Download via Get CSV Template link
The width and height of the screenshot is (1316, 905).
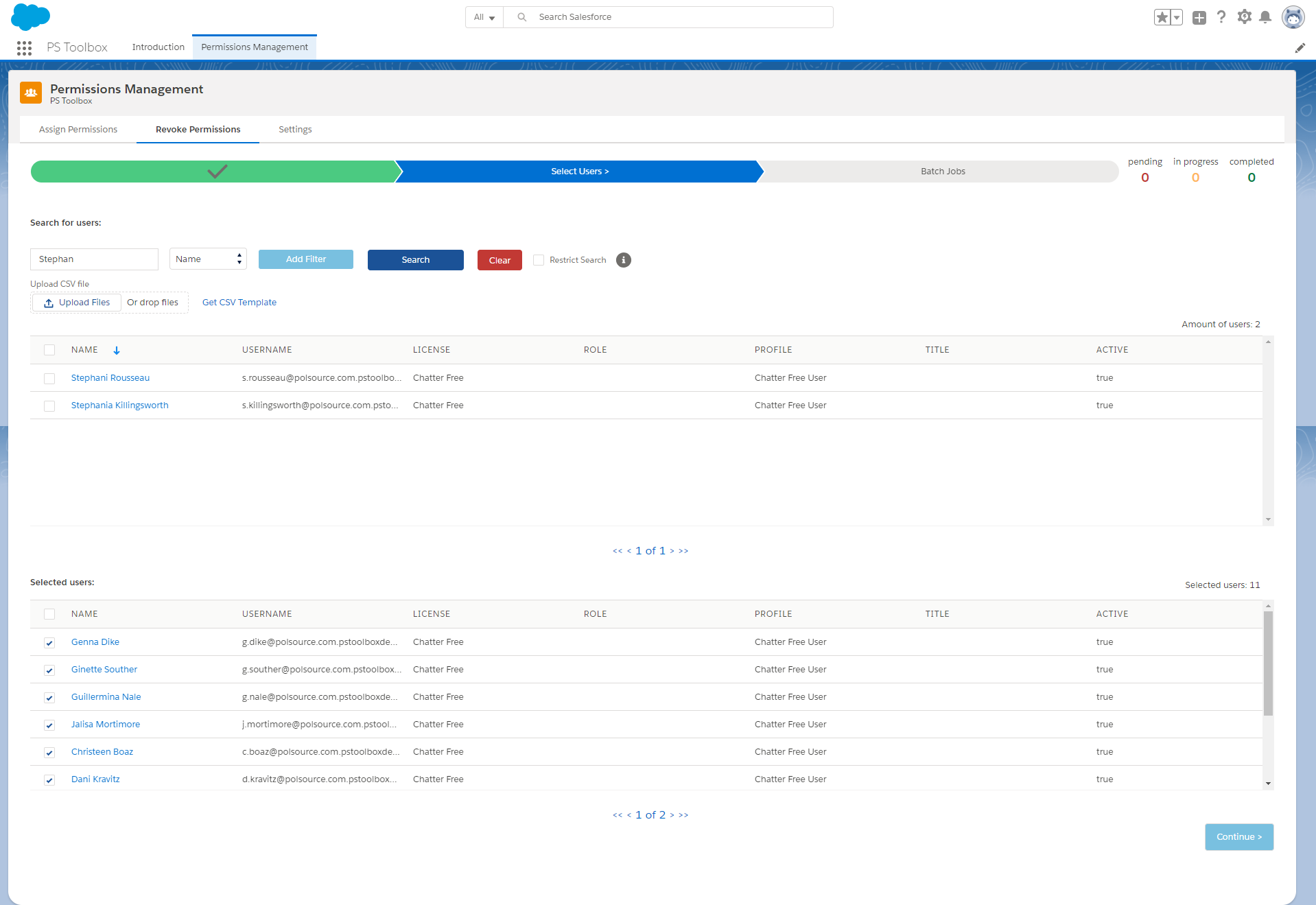click(x=239, y=303)
